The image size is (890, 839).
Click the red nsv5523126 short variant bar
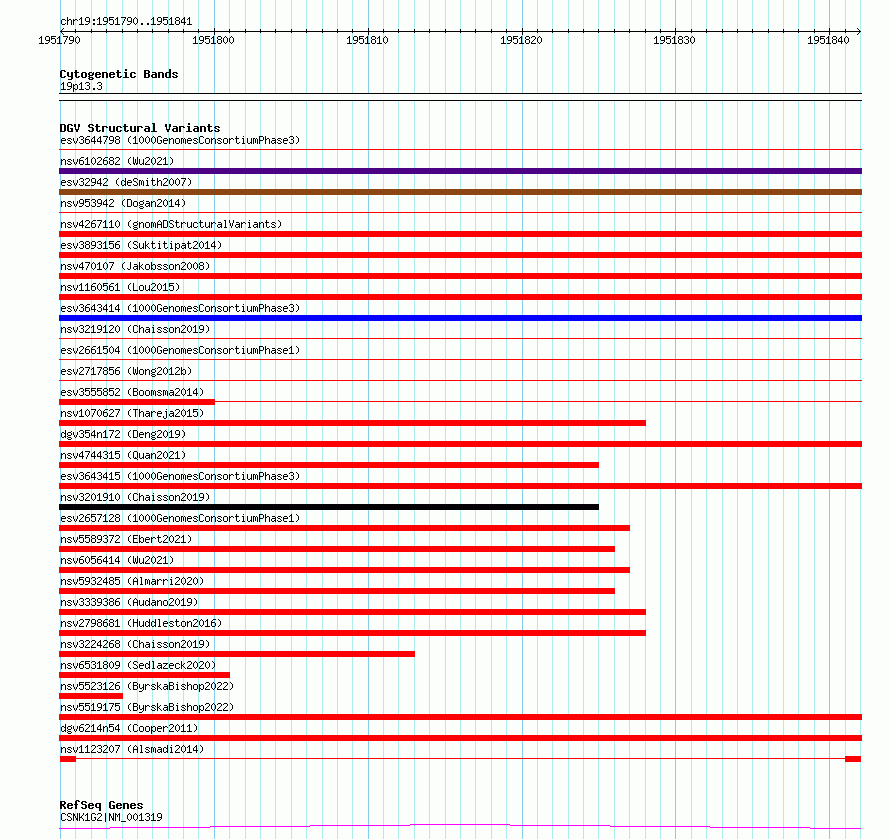tap(91, 696)
